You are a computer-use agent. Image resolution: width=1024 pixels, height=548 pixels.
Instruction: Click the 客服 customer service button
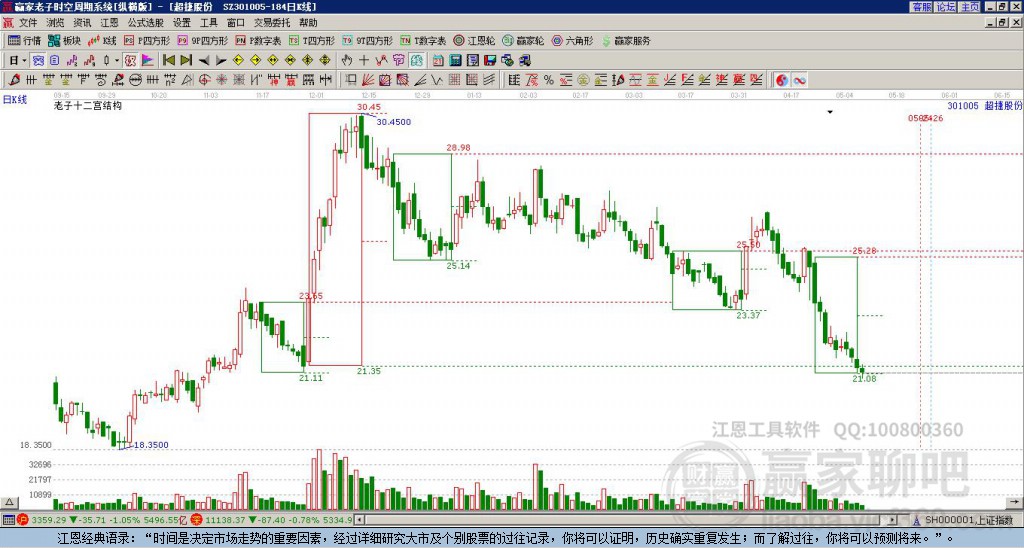point(921,6)
